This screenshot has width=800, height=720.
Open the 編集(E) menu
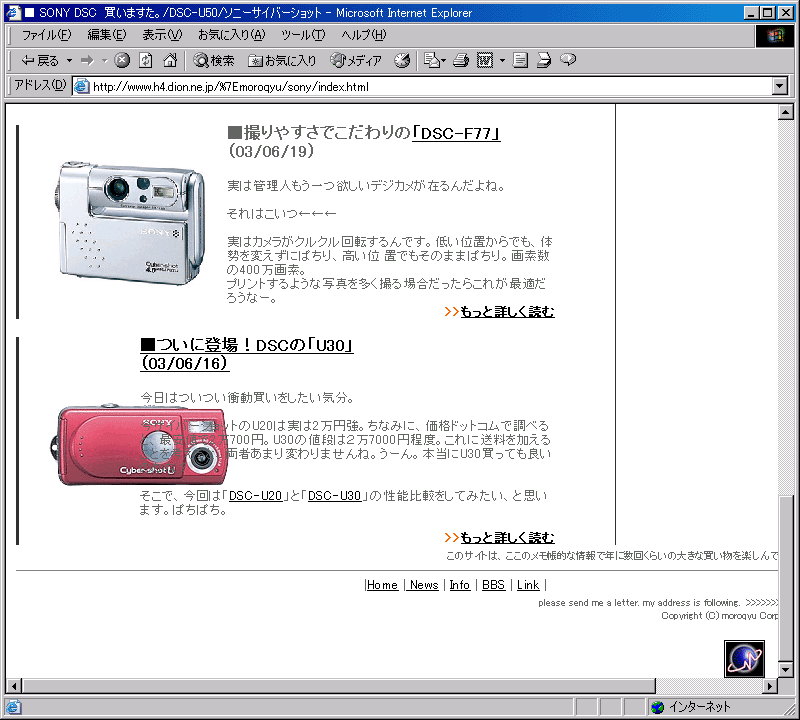point(107,35)
